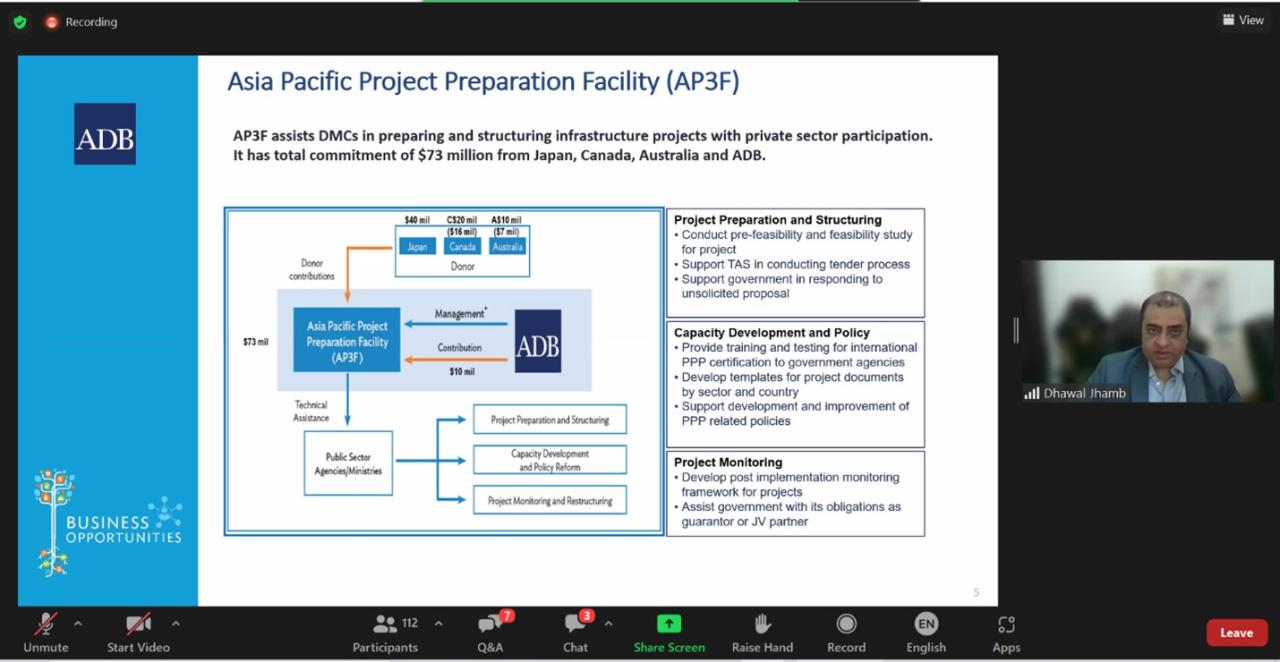Screen dimensions: 1280x662
Task: Open the Apps panel
Action: point(1006,633)
